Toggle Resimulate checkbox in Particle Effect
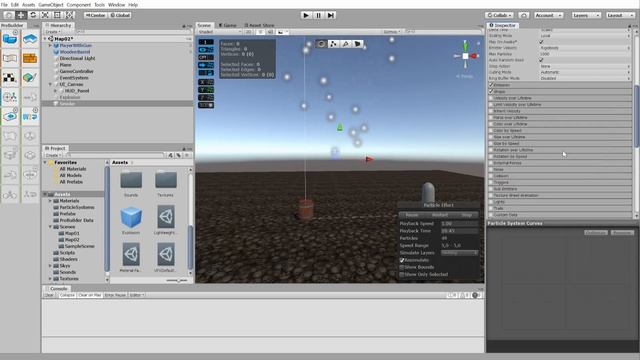 402,260
